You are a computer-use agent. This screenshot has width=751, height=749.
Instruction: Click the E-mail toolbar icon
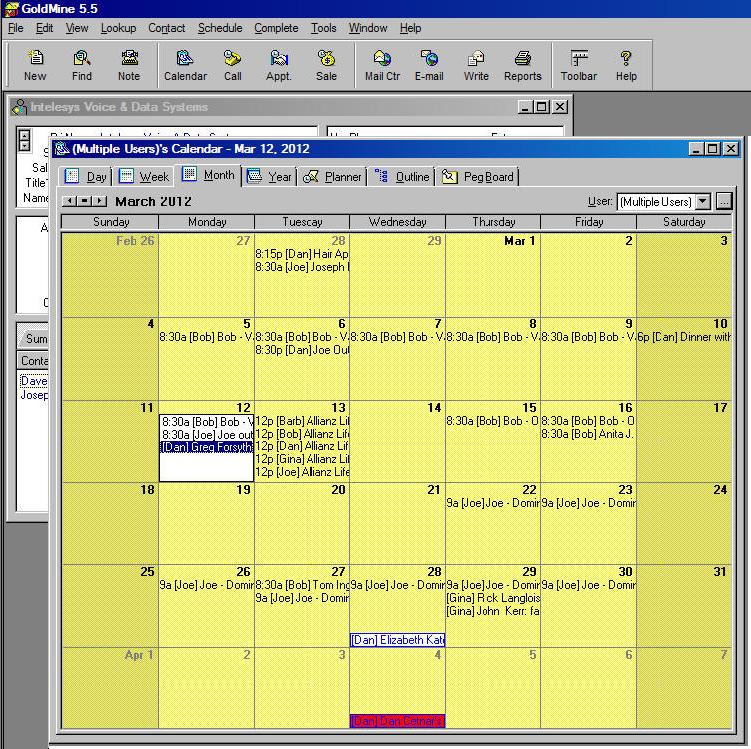429,65
